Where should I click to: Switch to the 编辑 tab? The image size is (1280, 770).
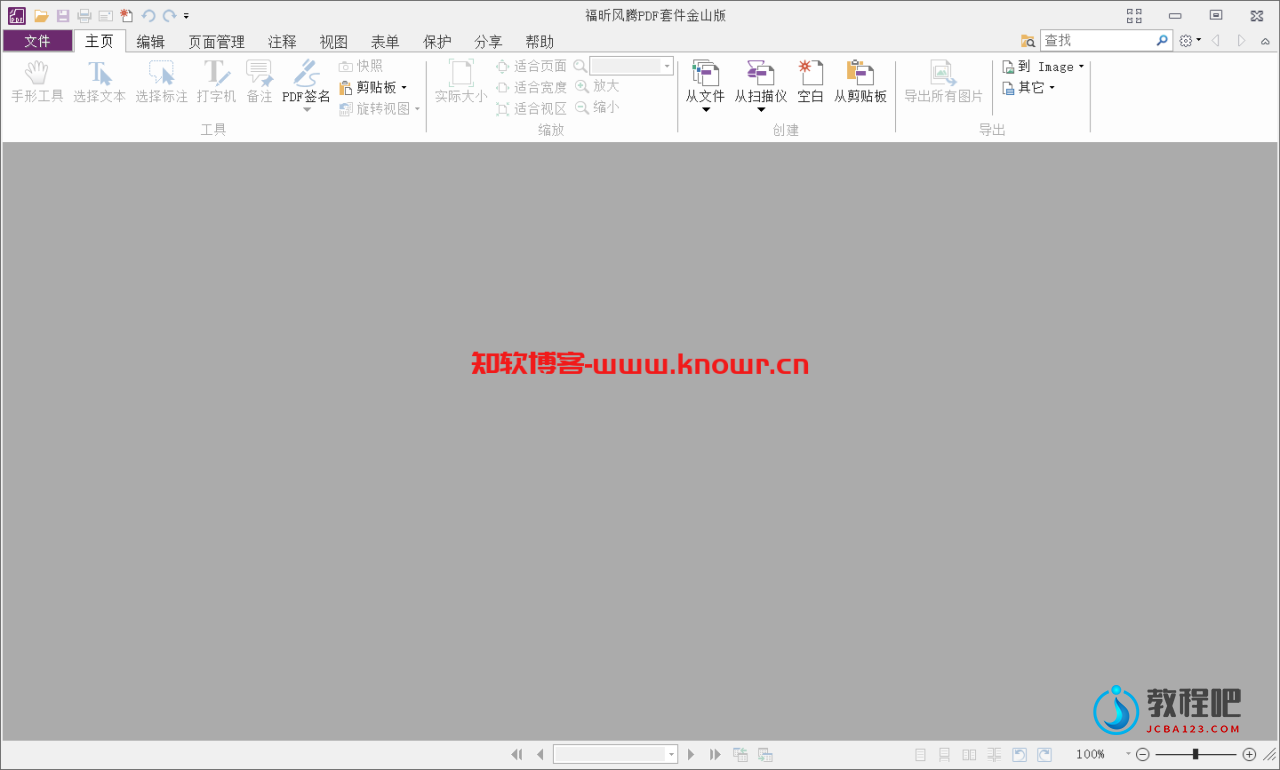pyautogui.click(x=151, y=41)
